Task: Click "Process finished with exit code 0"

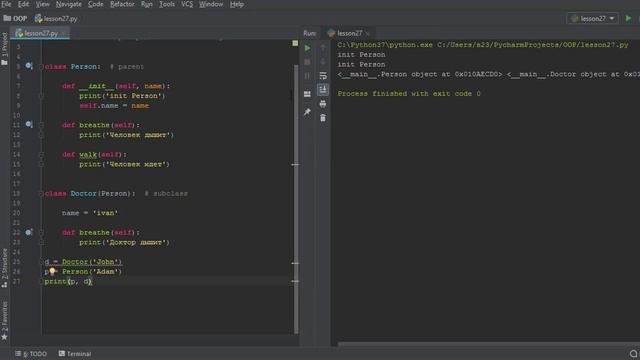Action: tap(409, 93)
